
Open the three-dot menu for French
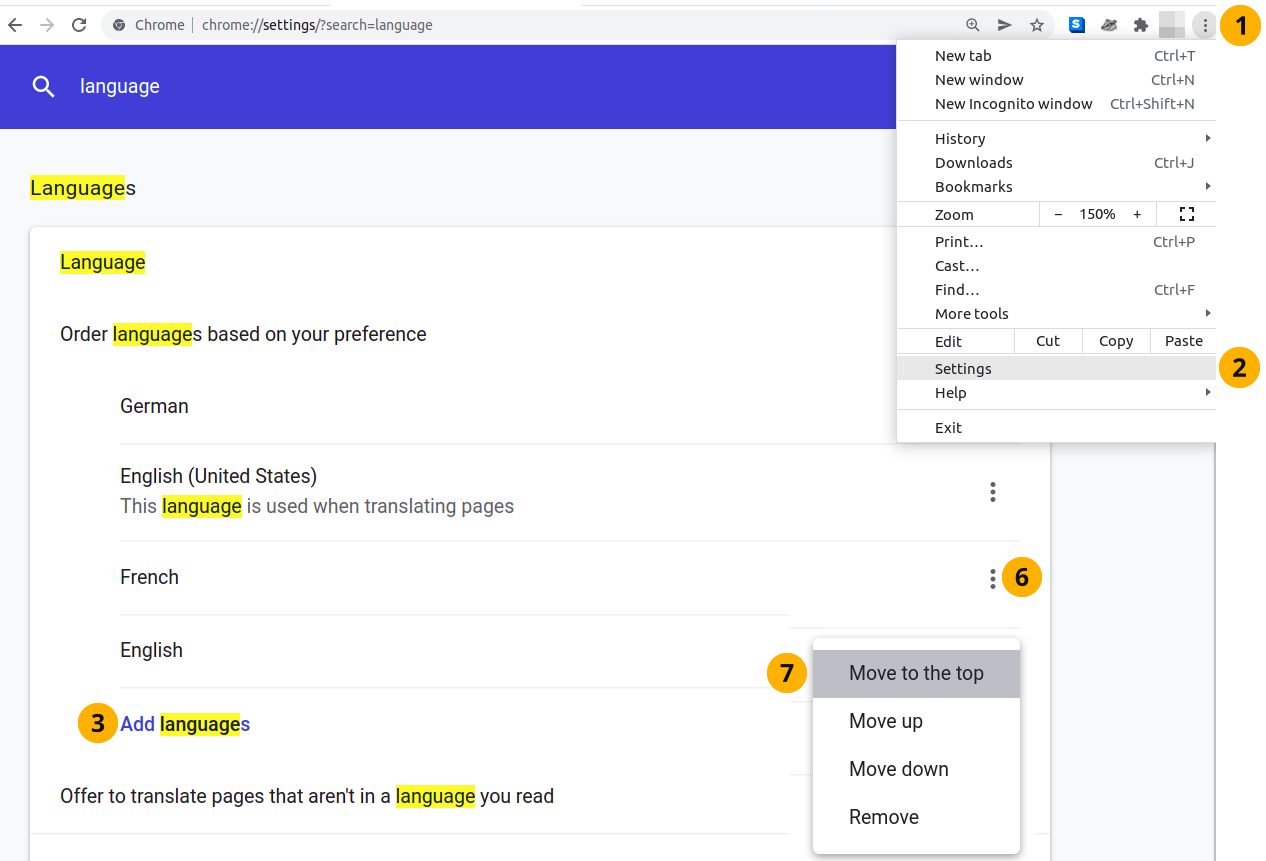coord(992,578)
